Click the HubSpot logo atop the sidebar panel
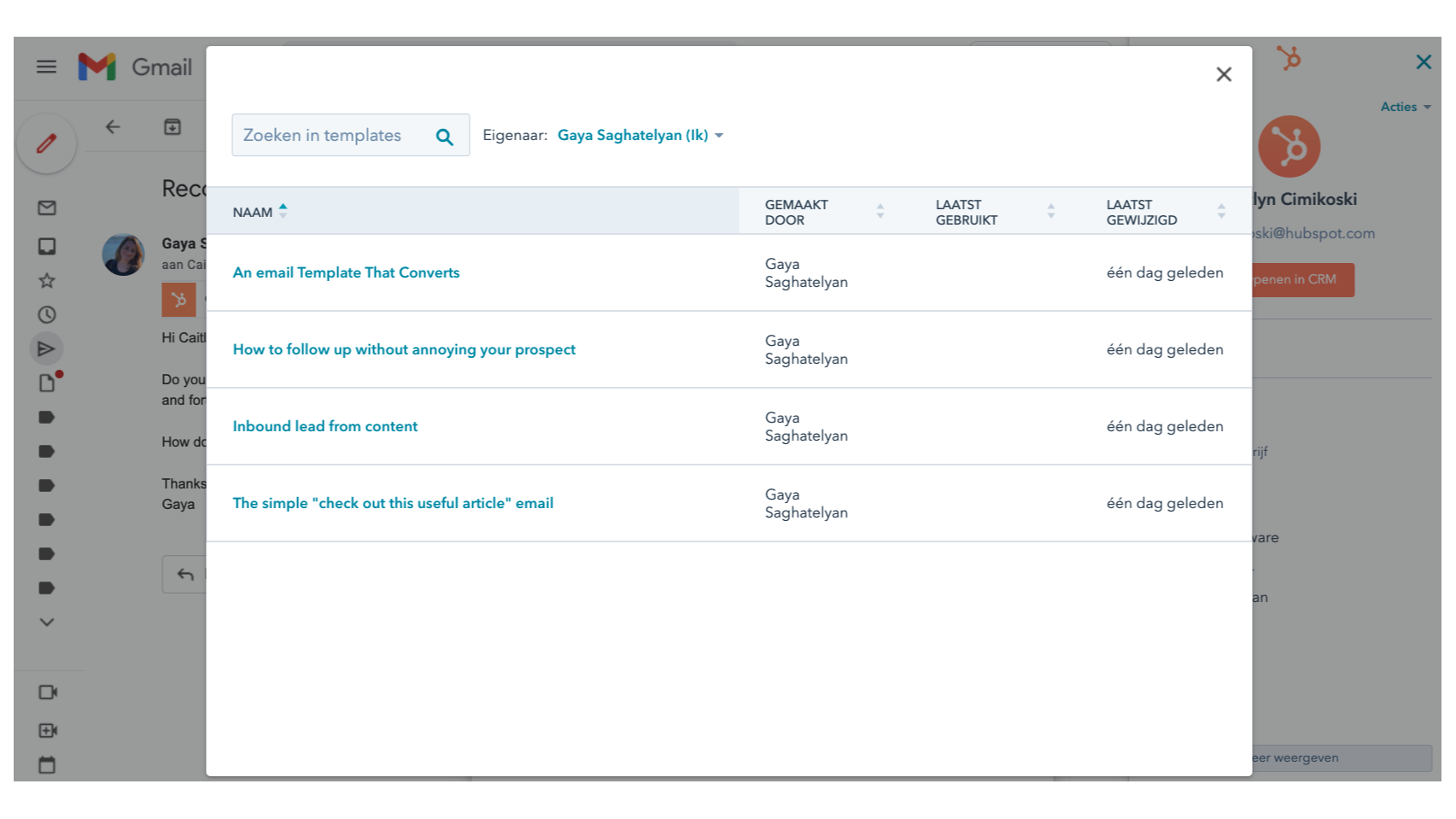The height and width of the screenshot is (819, 1456). click(x=1289, y=58)
